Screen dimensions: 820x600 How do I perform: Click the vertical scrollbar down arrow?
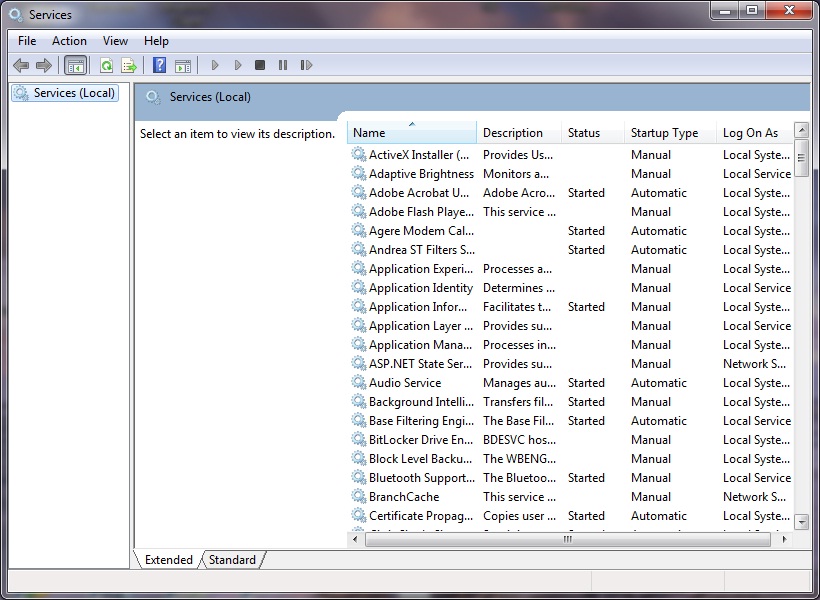coord(801,522)
